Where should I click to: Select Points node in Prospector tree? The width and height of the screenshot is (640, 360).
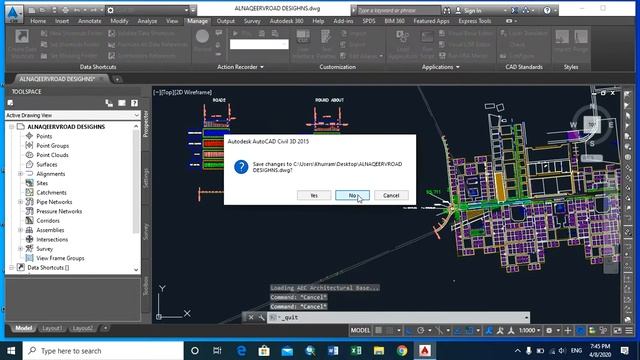(44, 136)
